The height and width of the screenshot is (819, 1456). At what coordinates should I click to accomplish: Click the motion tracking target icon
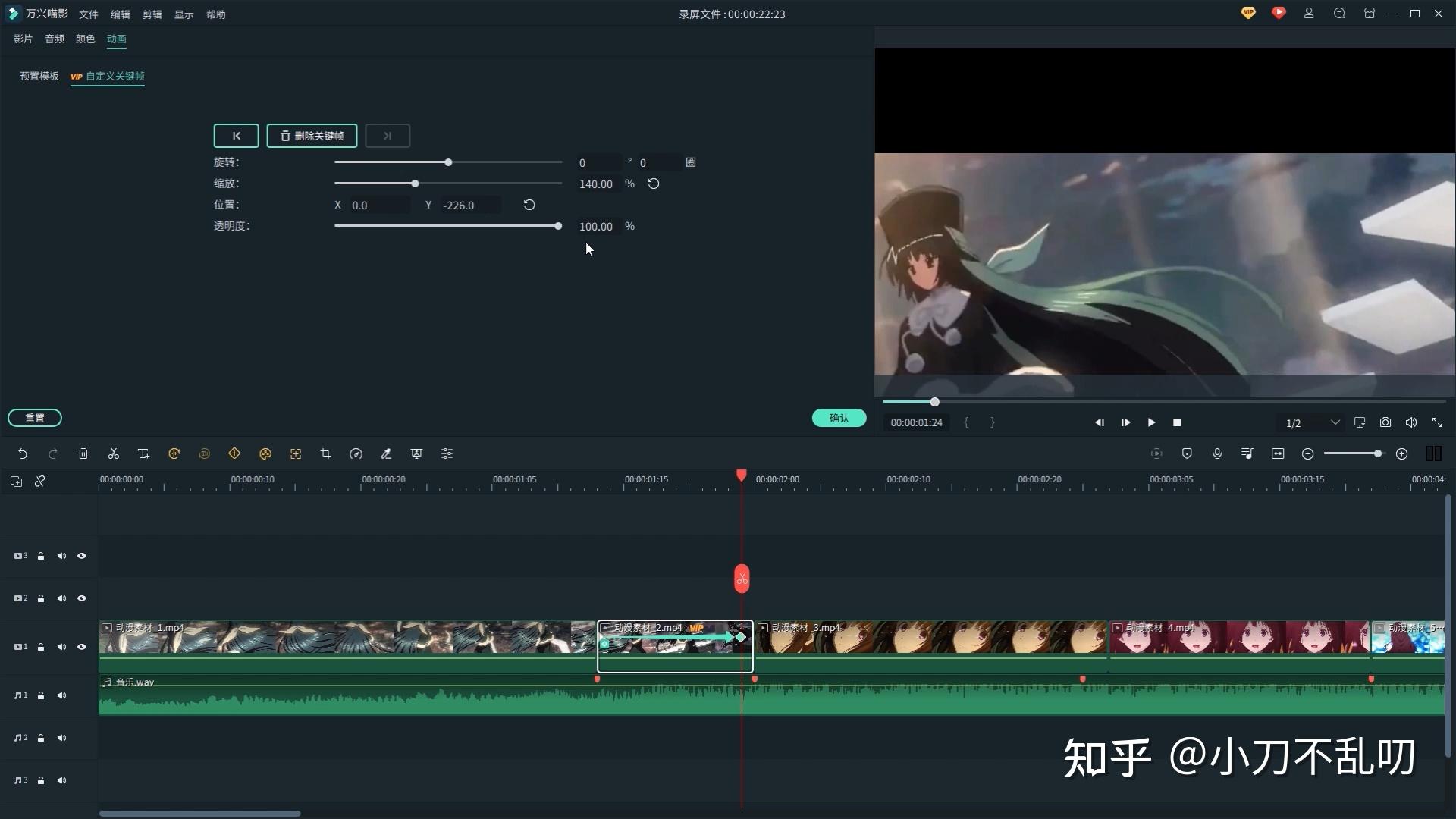coord(296,453)
